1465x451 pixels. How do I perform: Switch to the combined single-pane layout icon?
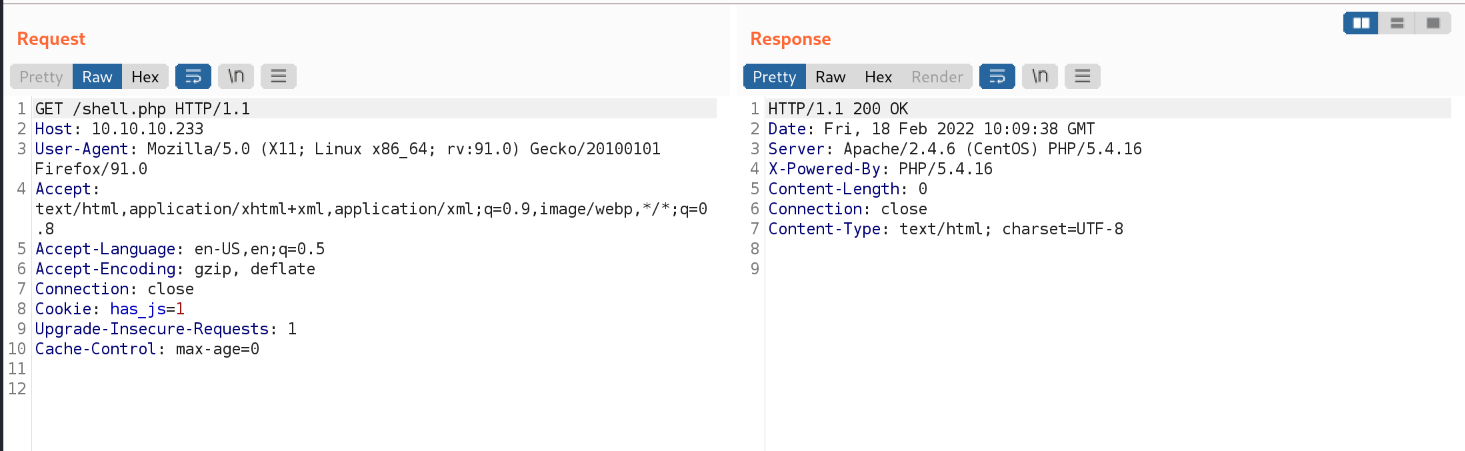point(1433,22)
